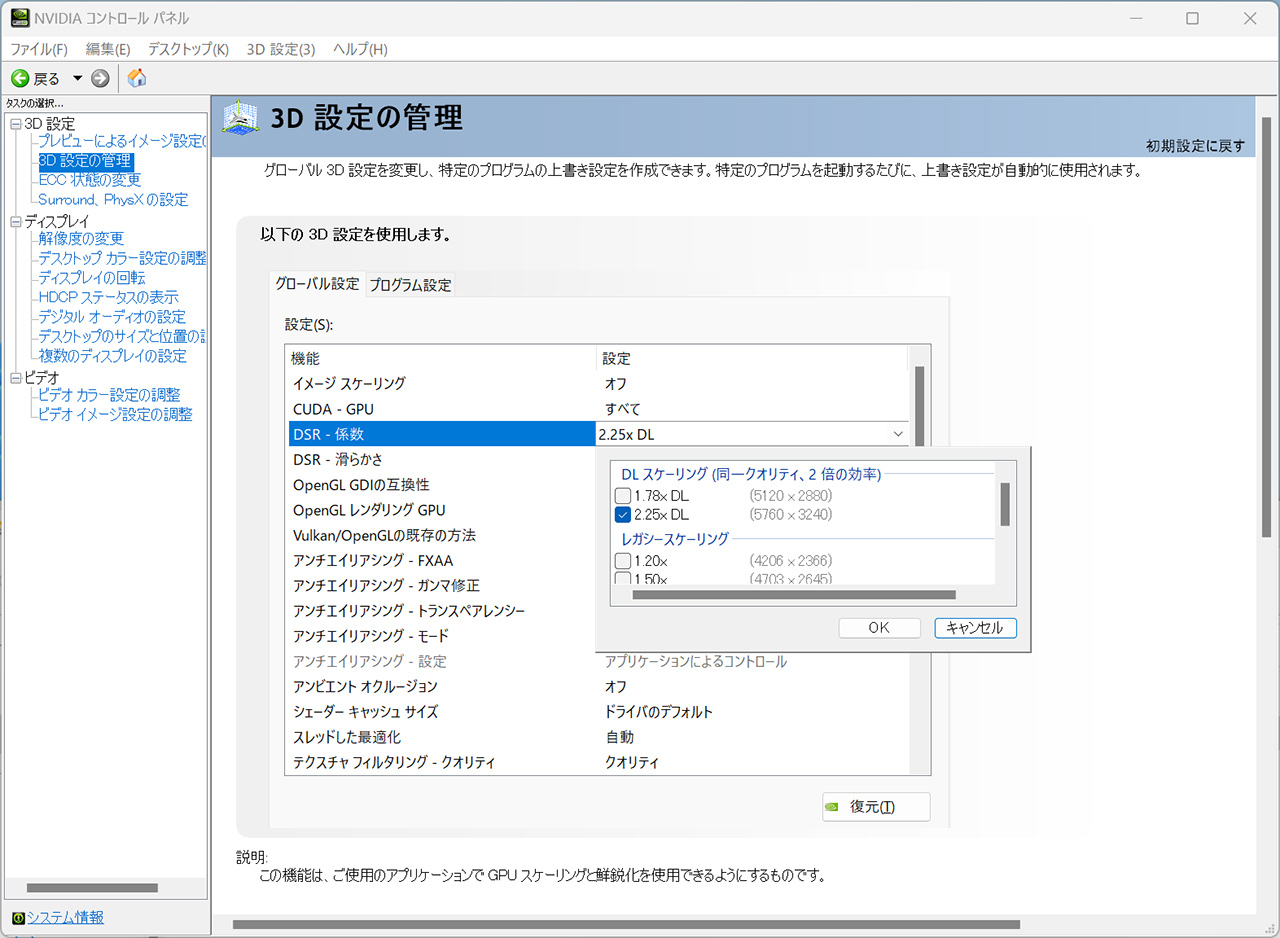Click the Home icon in toolbar
The width and height of the screenshot is (1280, 938).
tap(137, 78)
